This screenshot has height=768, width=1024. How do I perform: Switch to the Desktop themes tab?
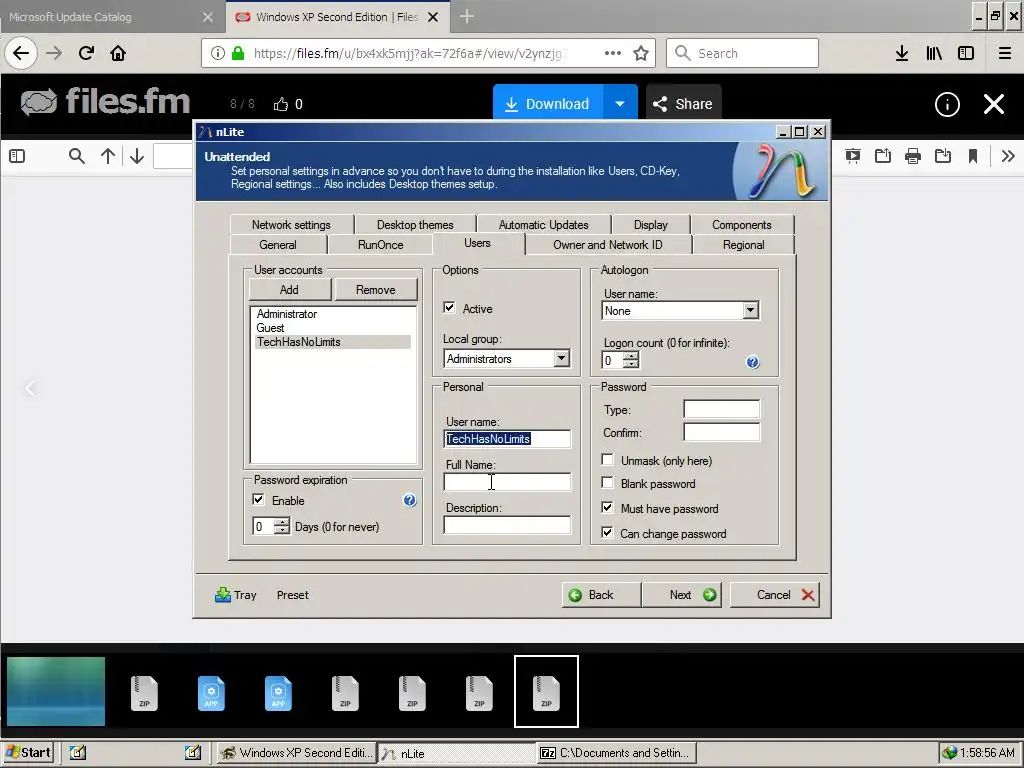pyautogui.click(x=415, y=225)
